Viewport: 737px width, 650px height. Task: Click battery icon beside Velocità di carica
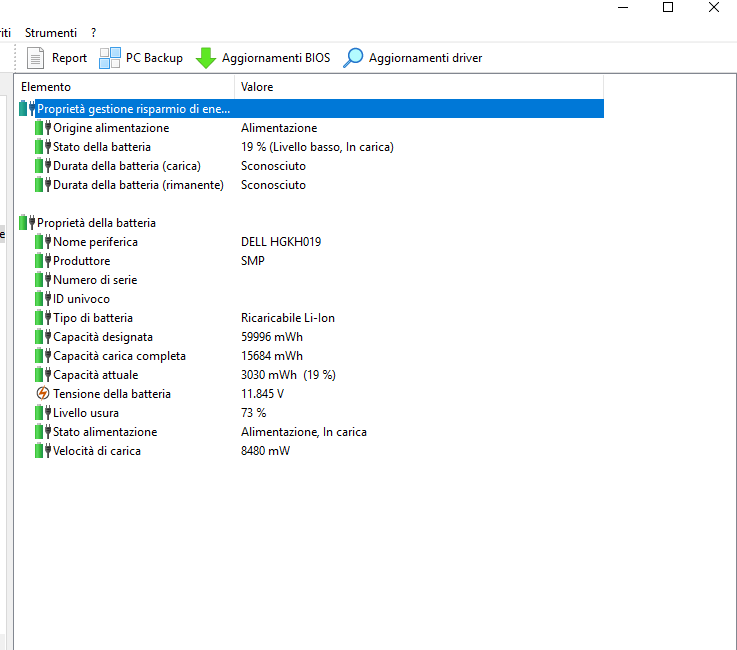coord(42,451)
